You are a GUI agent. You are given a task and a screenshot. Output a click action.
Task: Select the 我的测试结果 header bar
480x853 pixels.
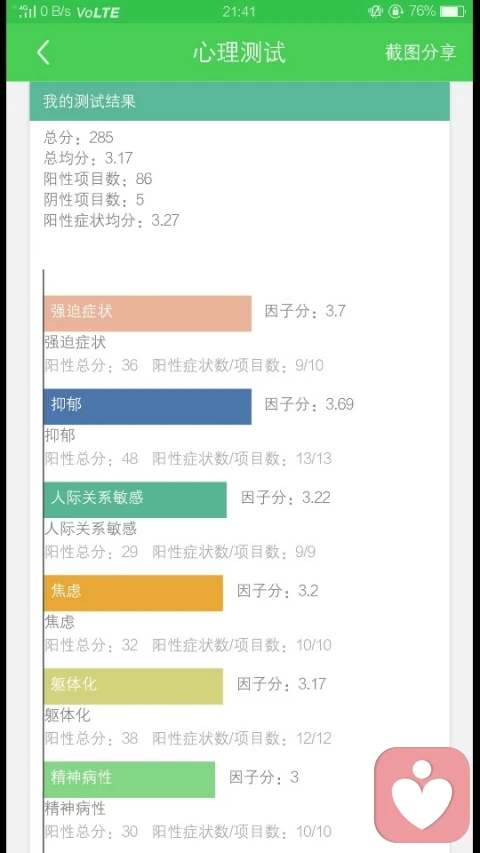(239, 101)
